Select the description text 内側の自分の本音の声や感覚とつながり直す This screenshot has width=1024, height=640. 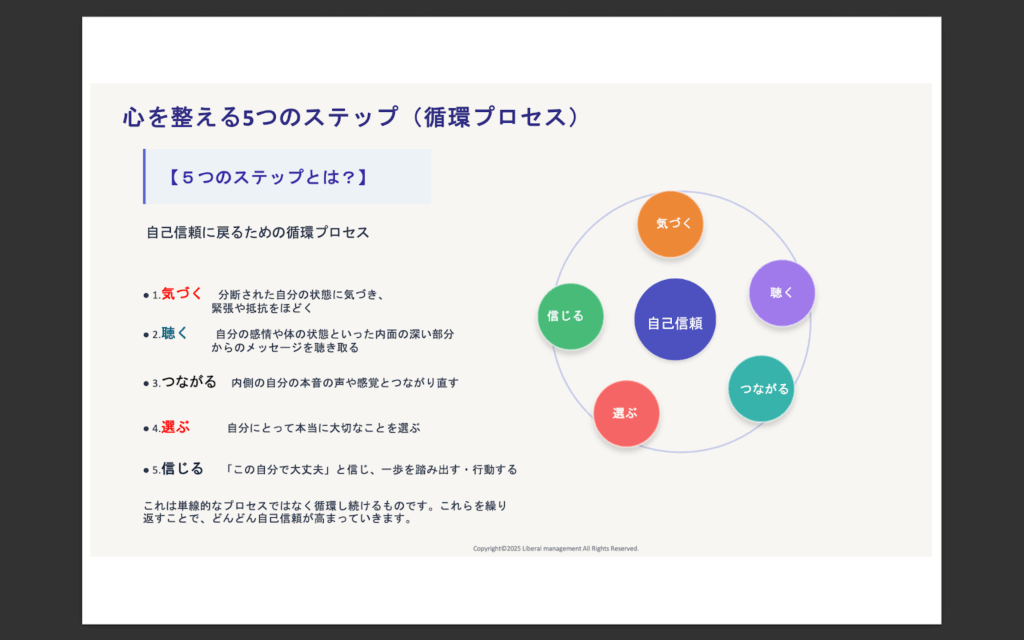(x=344, y=383)
